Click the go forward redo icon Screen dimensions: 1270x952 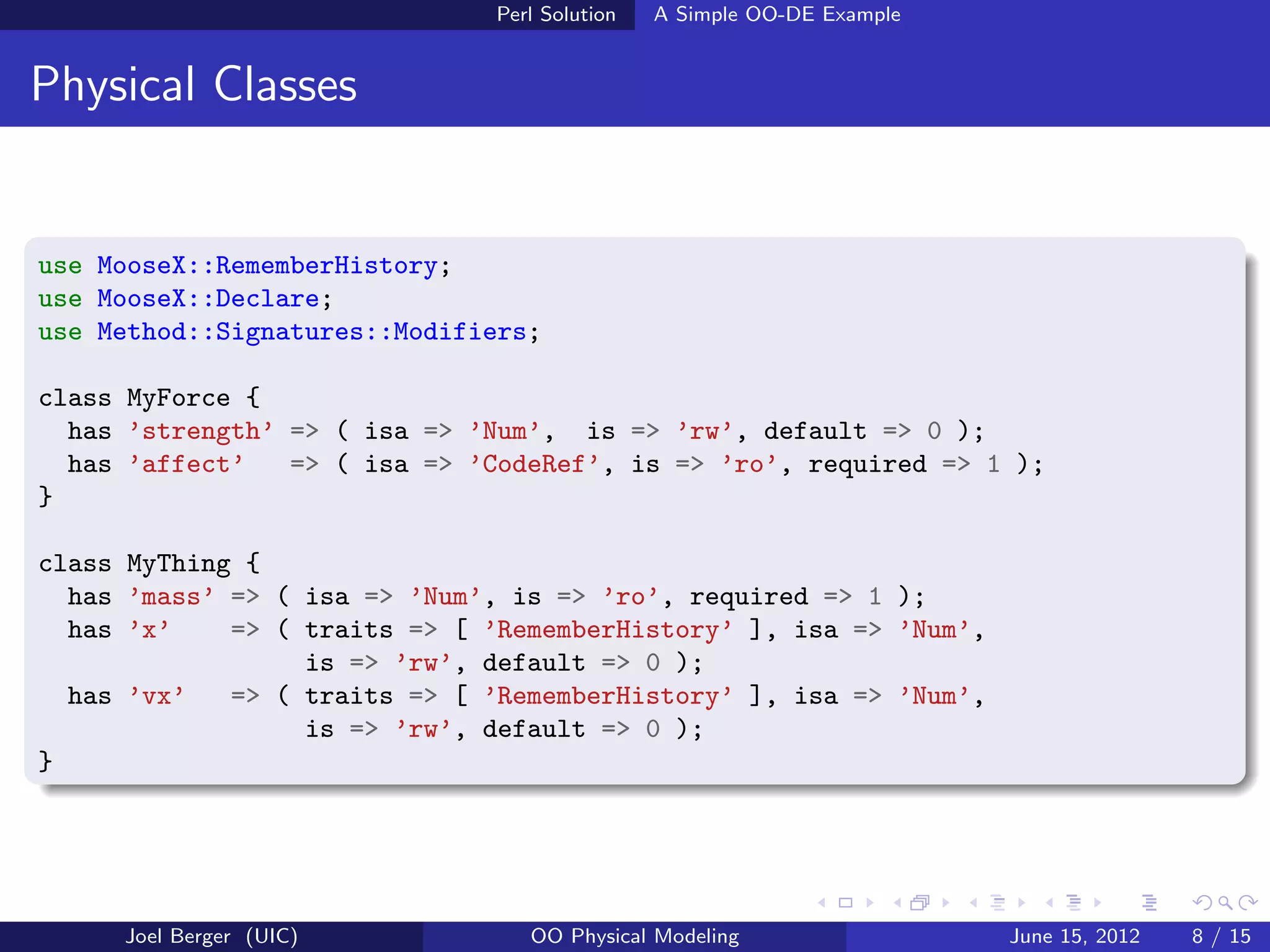1248,903
